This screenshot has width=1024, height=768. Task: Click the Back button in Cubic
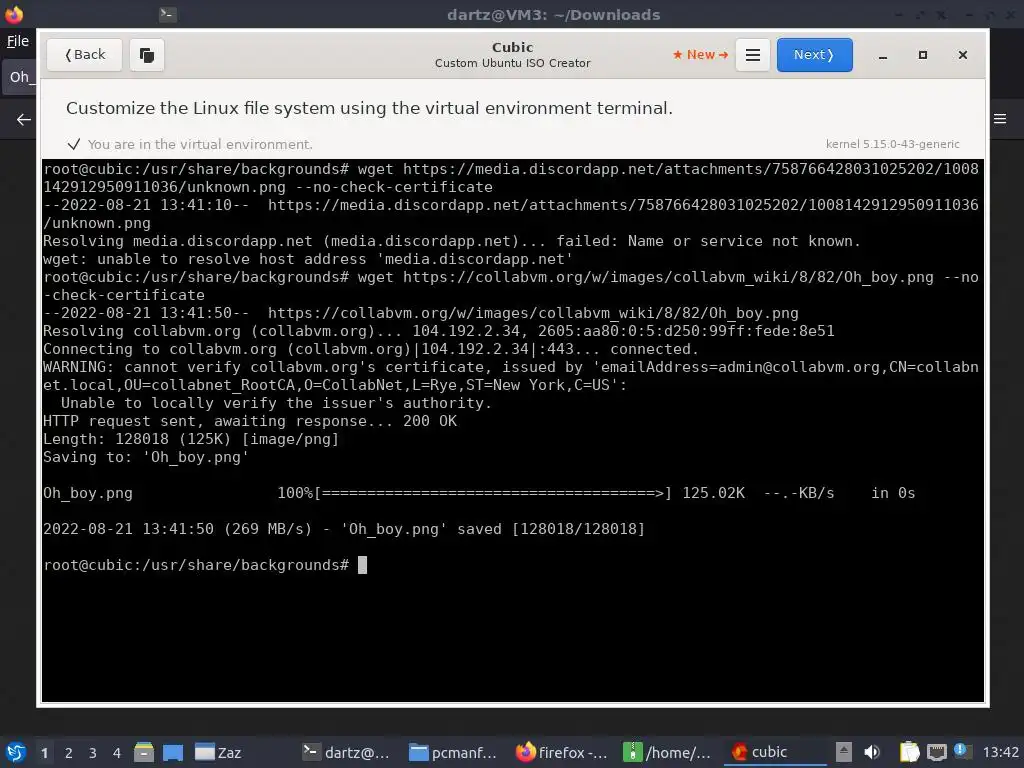[x=84, y=55]
